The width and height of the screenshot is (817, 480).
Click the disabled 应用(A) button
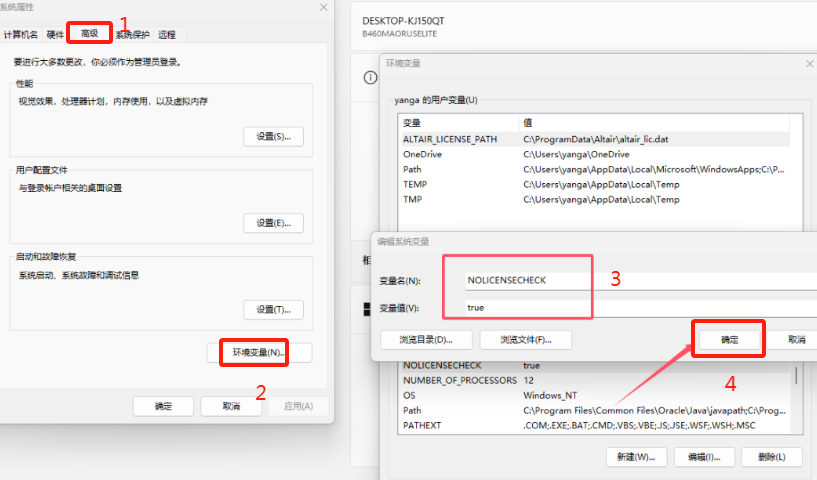299,406
